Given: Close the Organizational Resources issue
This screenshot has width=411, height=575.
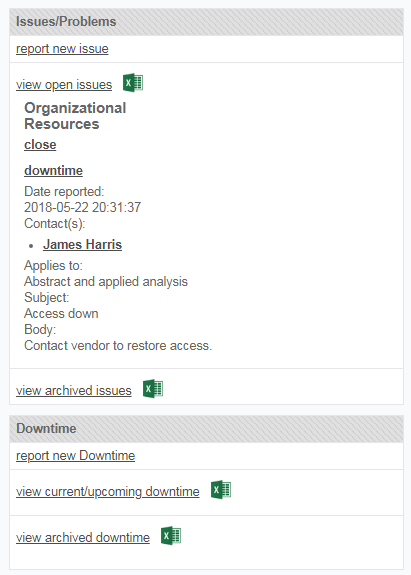Looking at the screenshot, I should [40, 144].
